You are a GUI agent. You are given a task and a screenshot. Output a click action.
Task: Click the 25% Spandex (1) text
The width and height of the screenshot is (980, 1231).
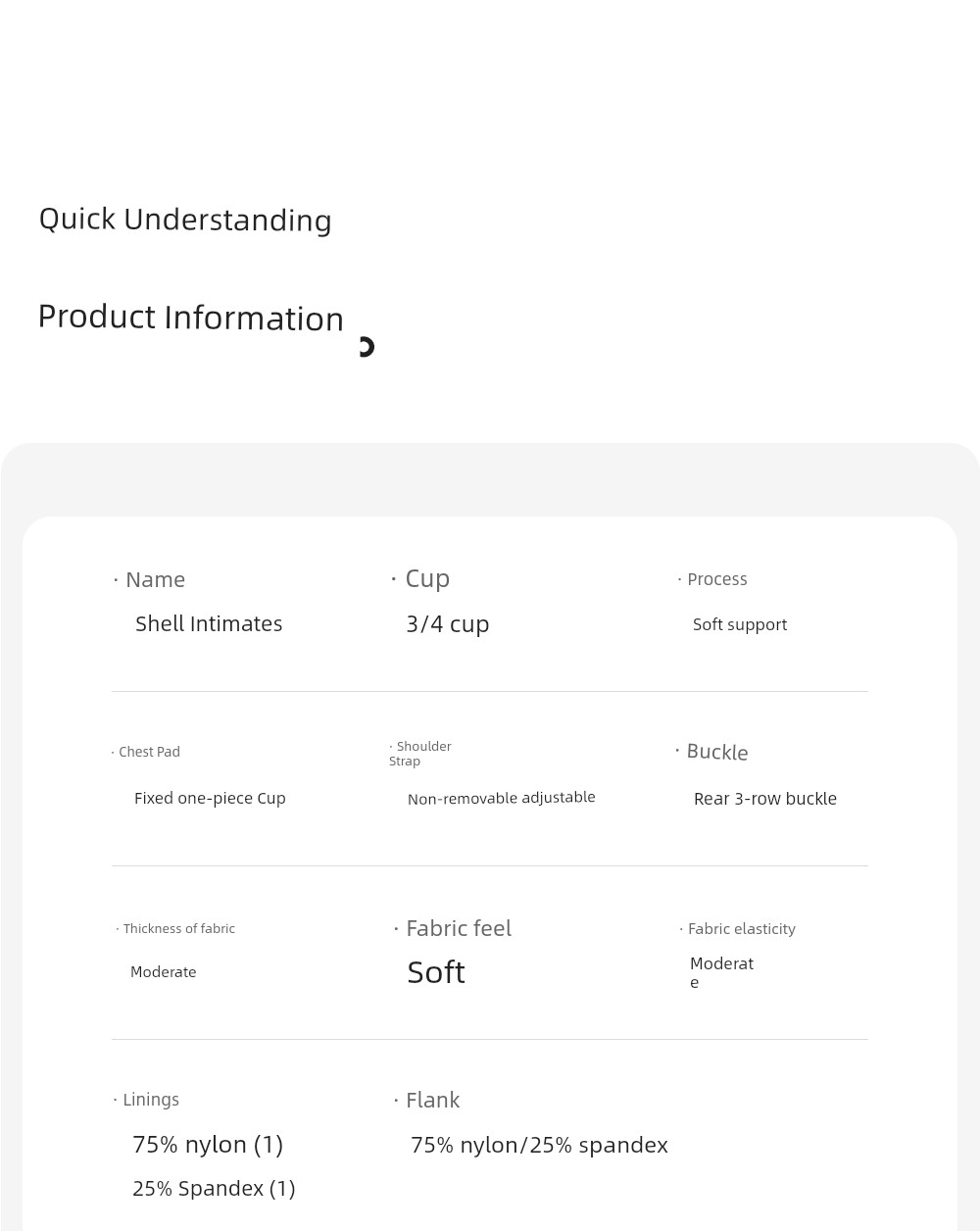(214, 1189)
